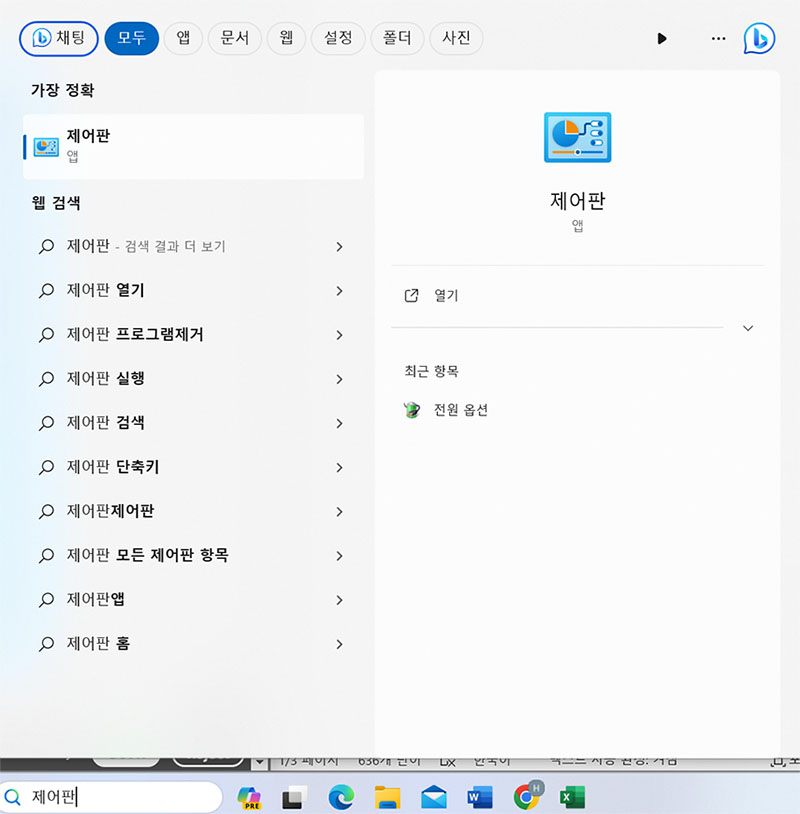Select web suggestion 제어판 단축키
The image size is (800, 814).
point(193,467)
